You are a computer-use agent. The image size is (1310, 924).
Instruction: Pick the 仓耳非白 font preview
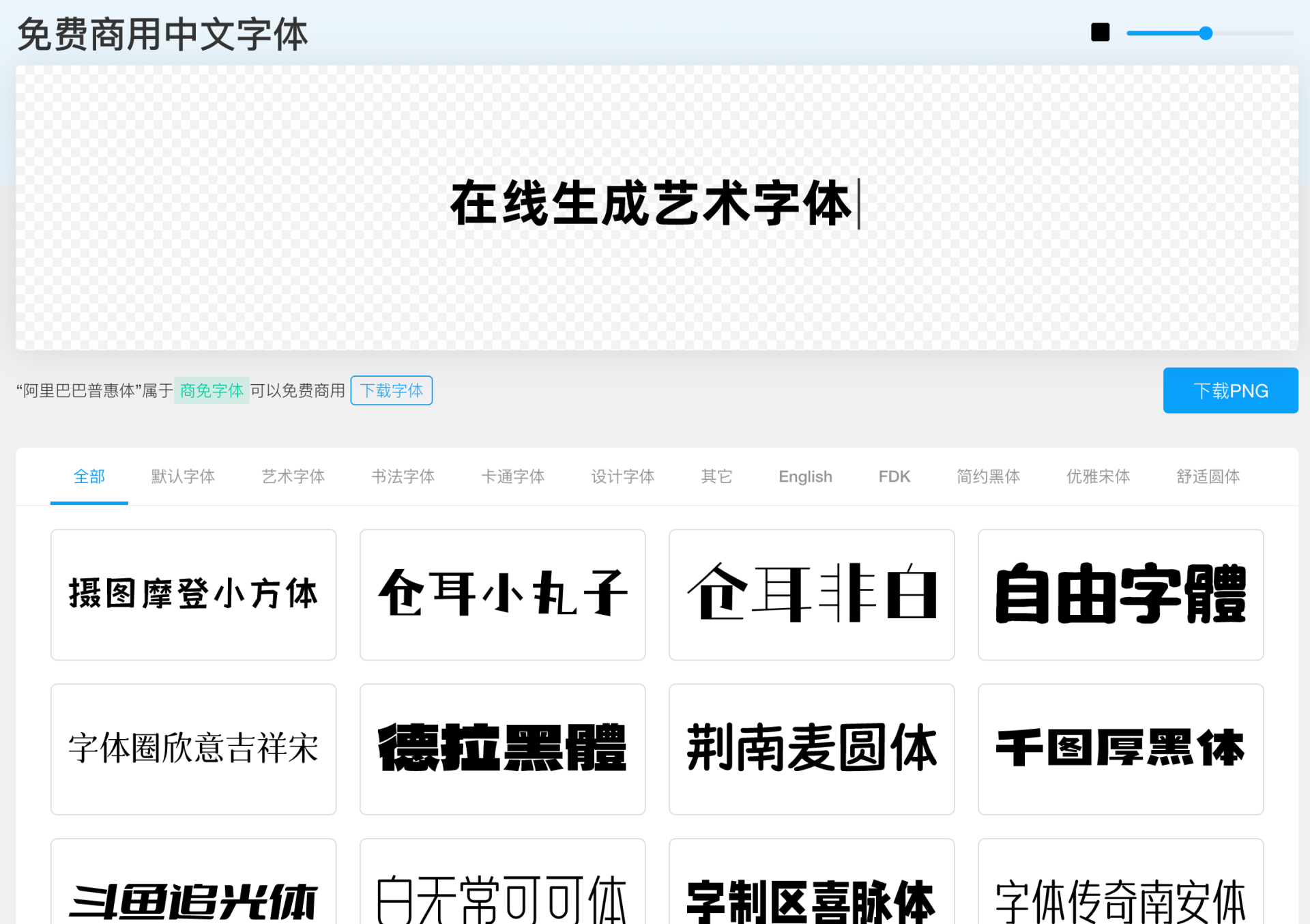(x=811, y=594)
